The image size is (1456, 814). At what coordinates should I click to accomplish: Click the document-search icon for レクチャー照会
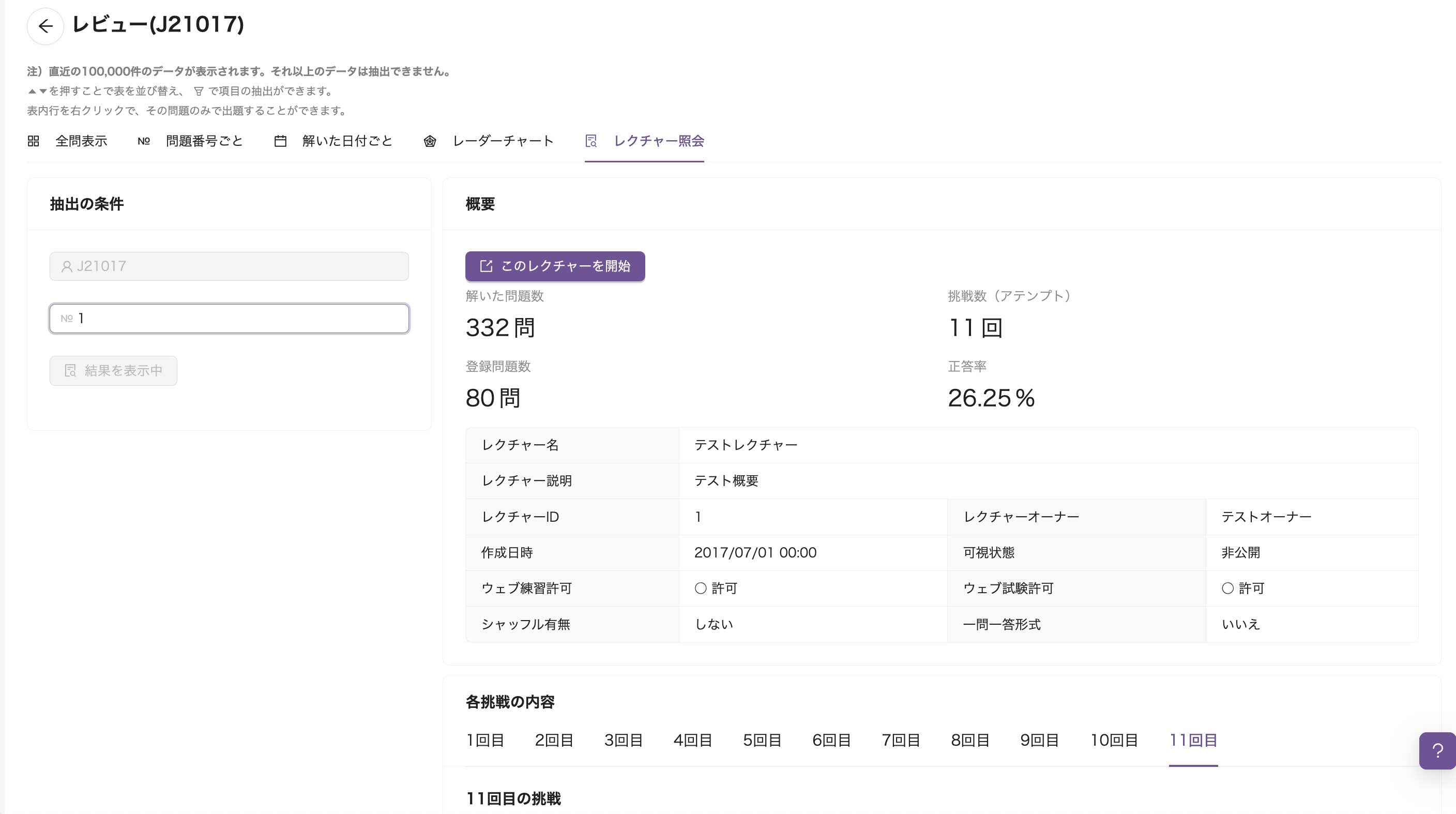click(x=590, y=141)
